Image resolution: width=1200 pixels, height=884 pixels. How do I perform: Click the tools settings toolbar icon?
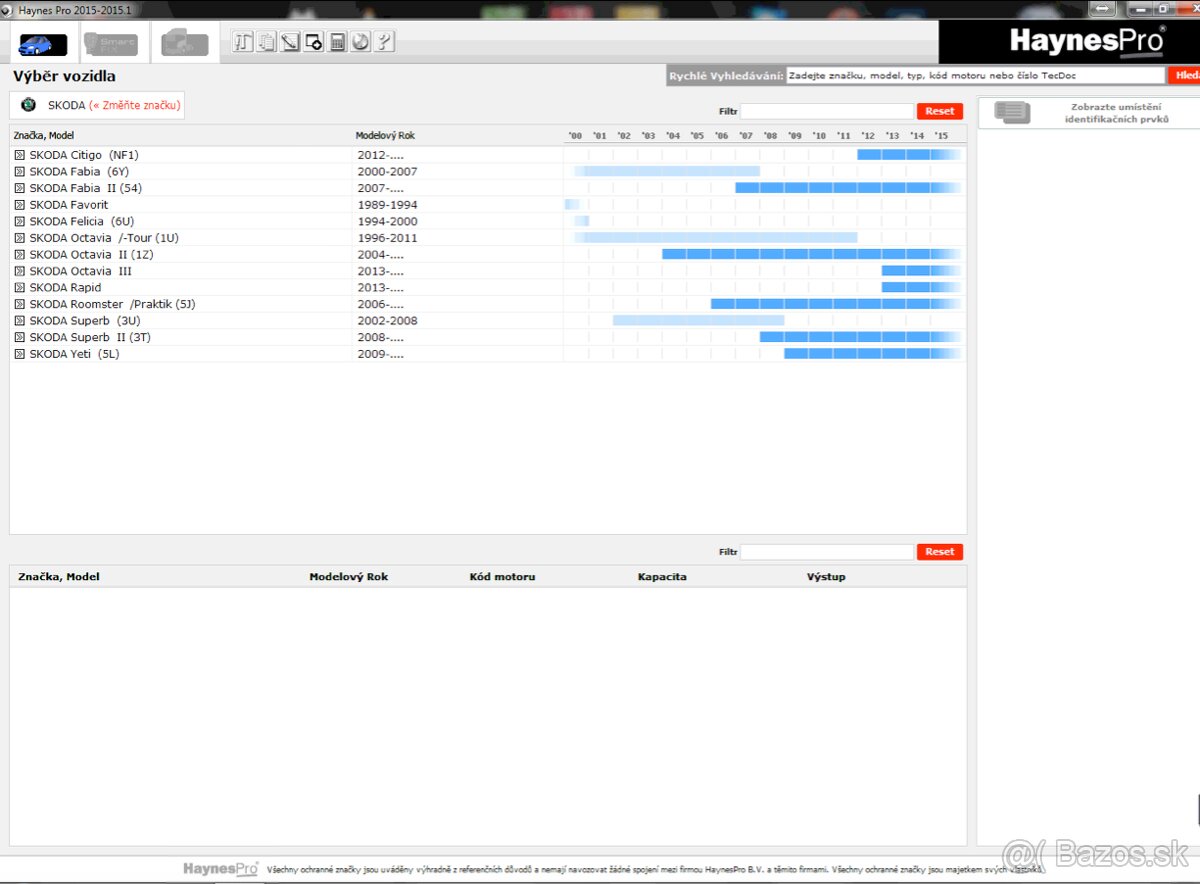pos(242,42)
